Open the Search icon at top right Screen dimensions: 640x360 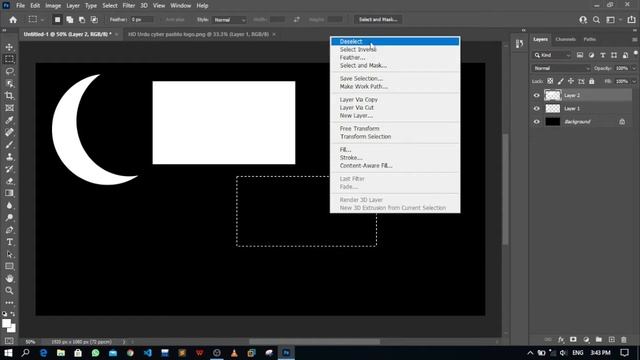pos(596,20)
